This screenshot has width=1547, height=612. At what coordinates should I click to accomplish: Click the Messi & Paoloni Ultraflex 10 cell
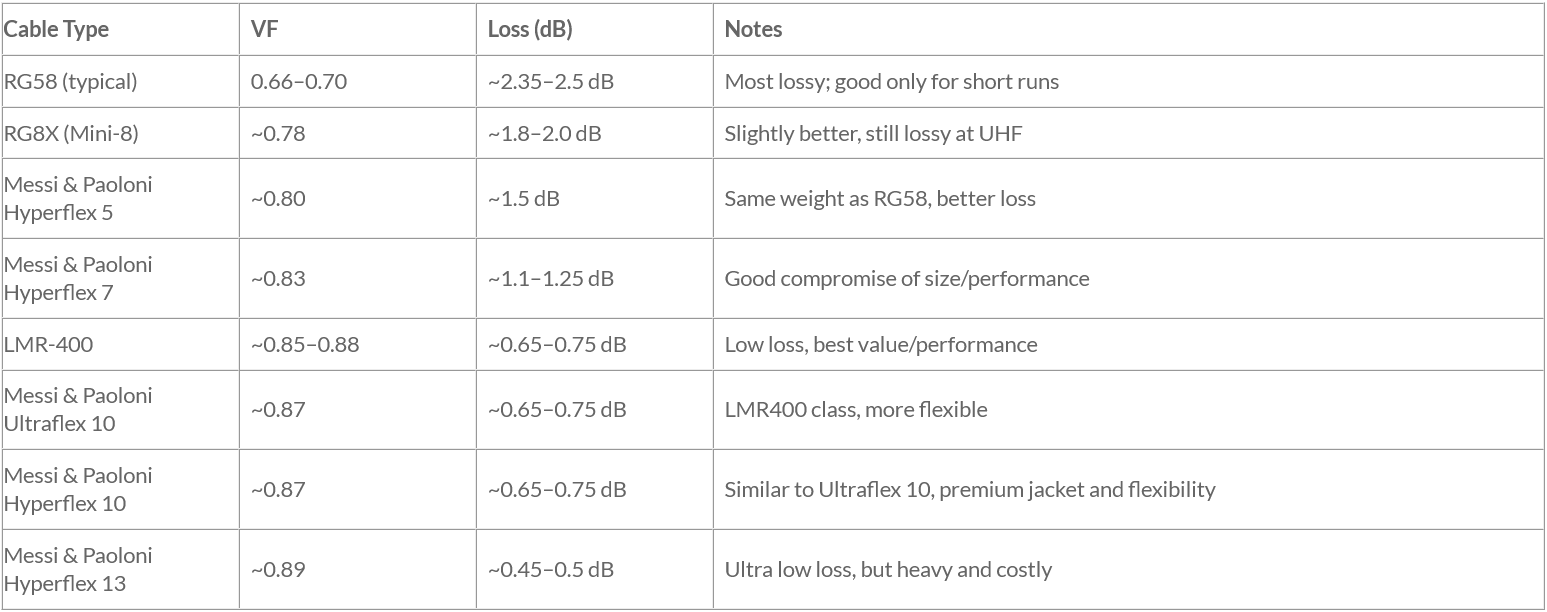(x=79, y=409)
